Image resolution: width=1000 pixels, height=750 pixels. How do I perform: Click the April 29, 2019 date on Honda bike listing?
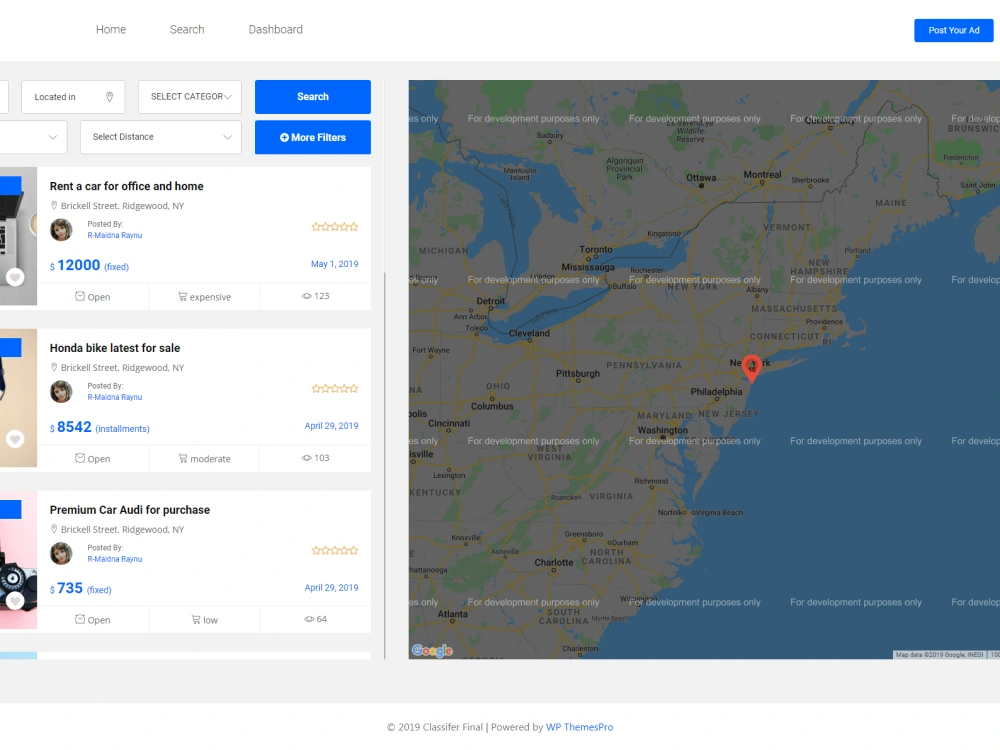click(x=331, y=426)
